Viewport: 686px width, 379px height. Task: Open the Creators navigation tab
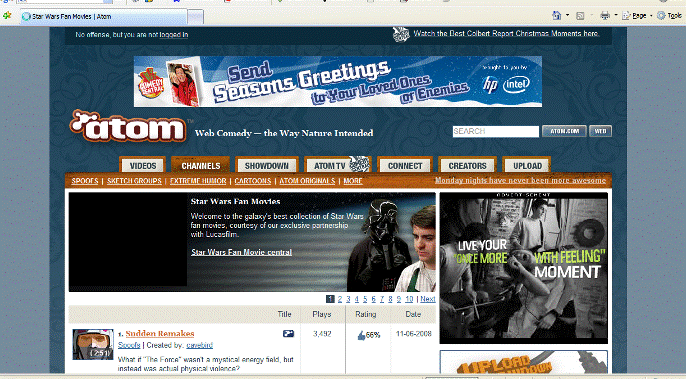point(467,166)
